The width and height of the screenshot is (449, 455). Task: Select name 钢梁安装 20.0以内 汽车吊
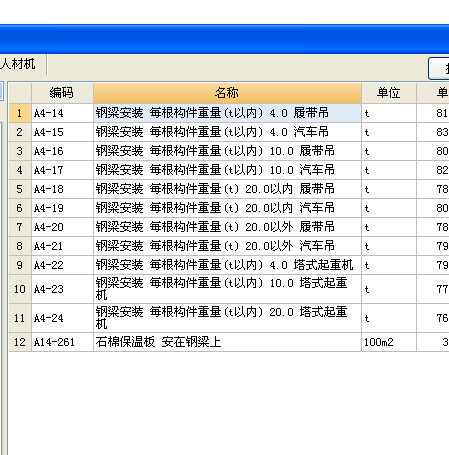227,208
